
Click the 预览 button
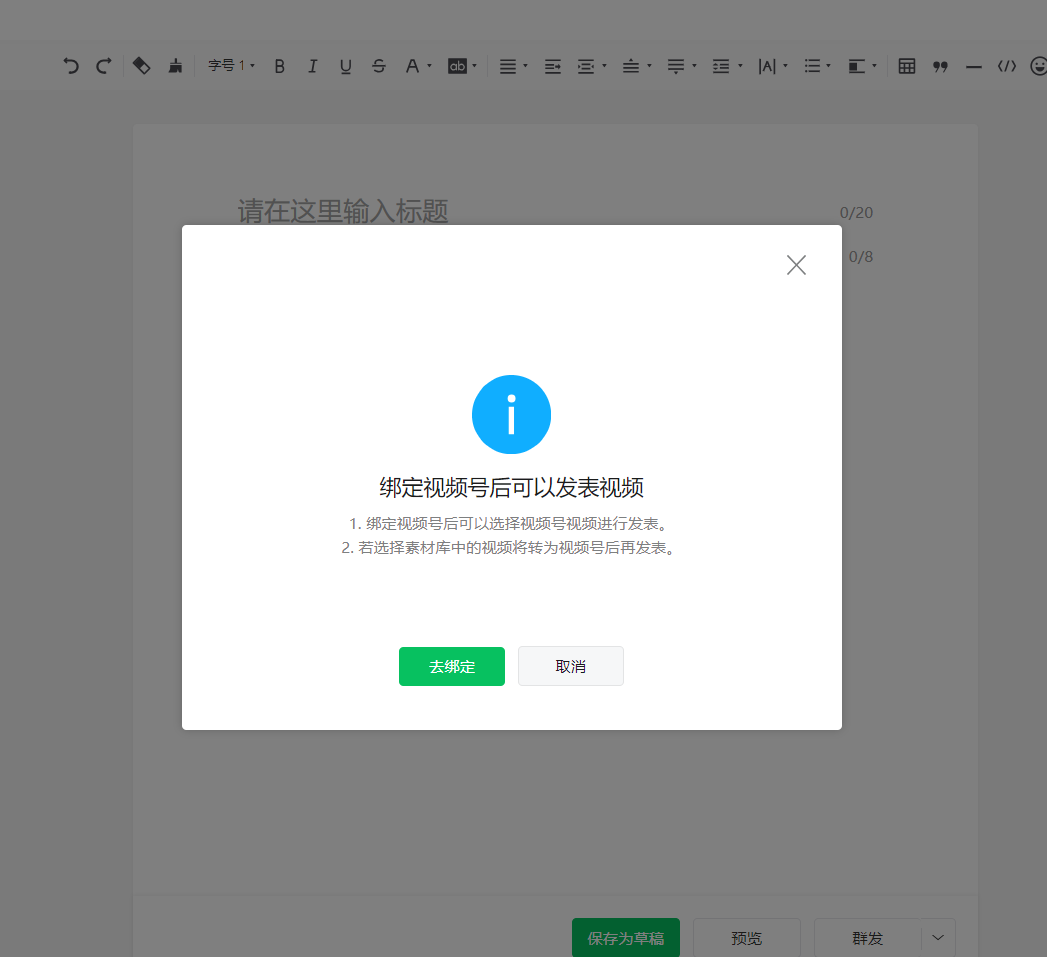(747, 938)
